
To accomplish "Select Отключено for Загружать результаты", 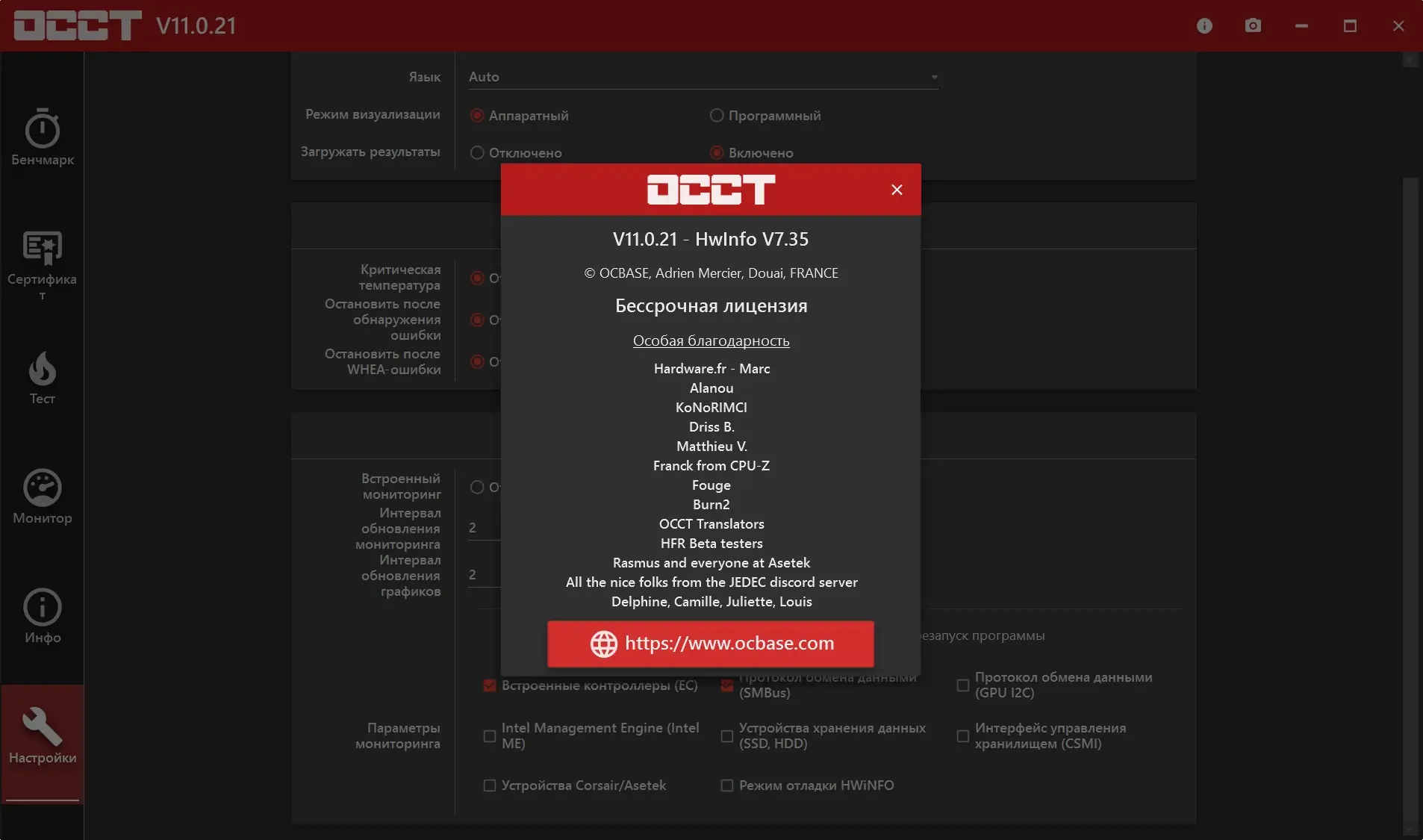I will [x=476, y=152].
